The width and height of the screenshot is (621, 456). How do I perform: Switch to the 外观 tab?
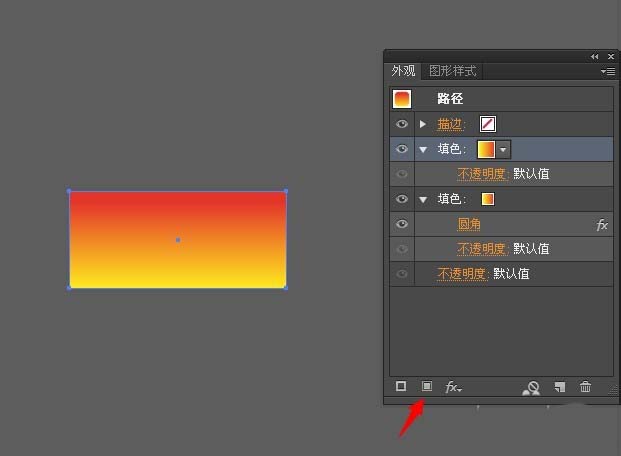coord(403,71)
